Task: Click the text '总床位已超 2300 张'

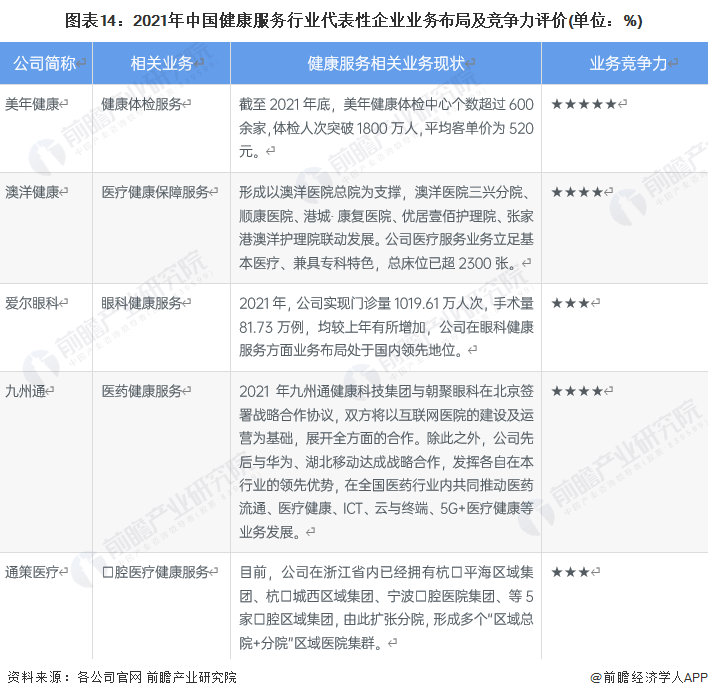Action: click(448, 263)
